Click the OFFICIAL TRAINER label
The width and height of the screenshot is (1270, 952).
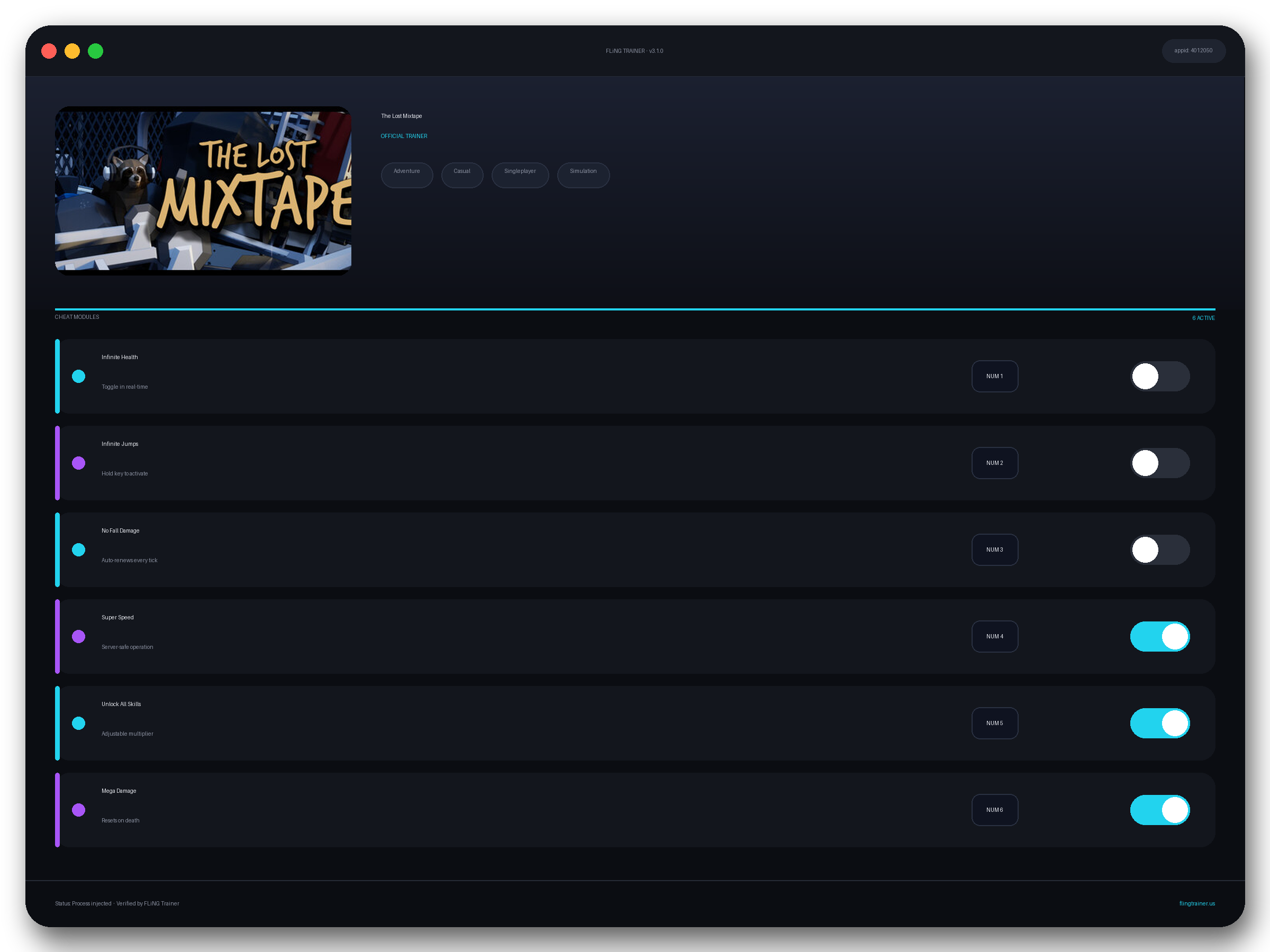(404, 136)
